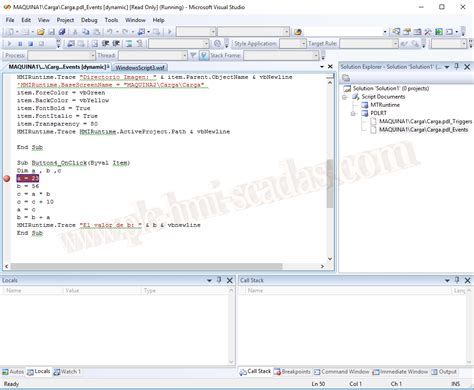
Task: Close the Locals panel
Action: 230,280
